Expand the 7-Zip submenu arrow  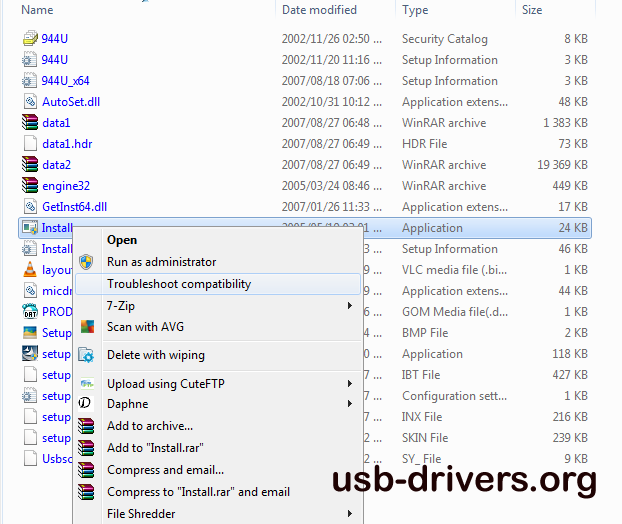[x=349, y=305]
